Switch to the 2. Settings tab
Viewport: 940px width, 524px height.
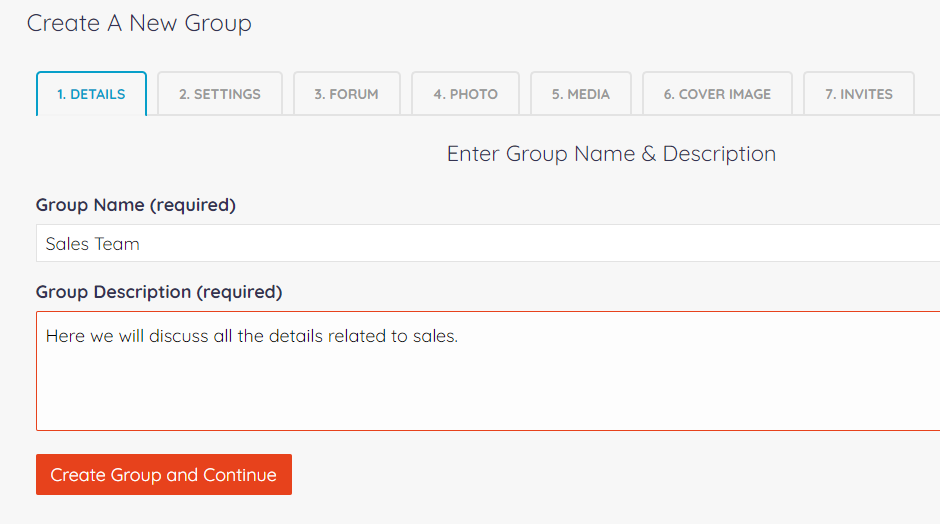click(x=220, y=94)
